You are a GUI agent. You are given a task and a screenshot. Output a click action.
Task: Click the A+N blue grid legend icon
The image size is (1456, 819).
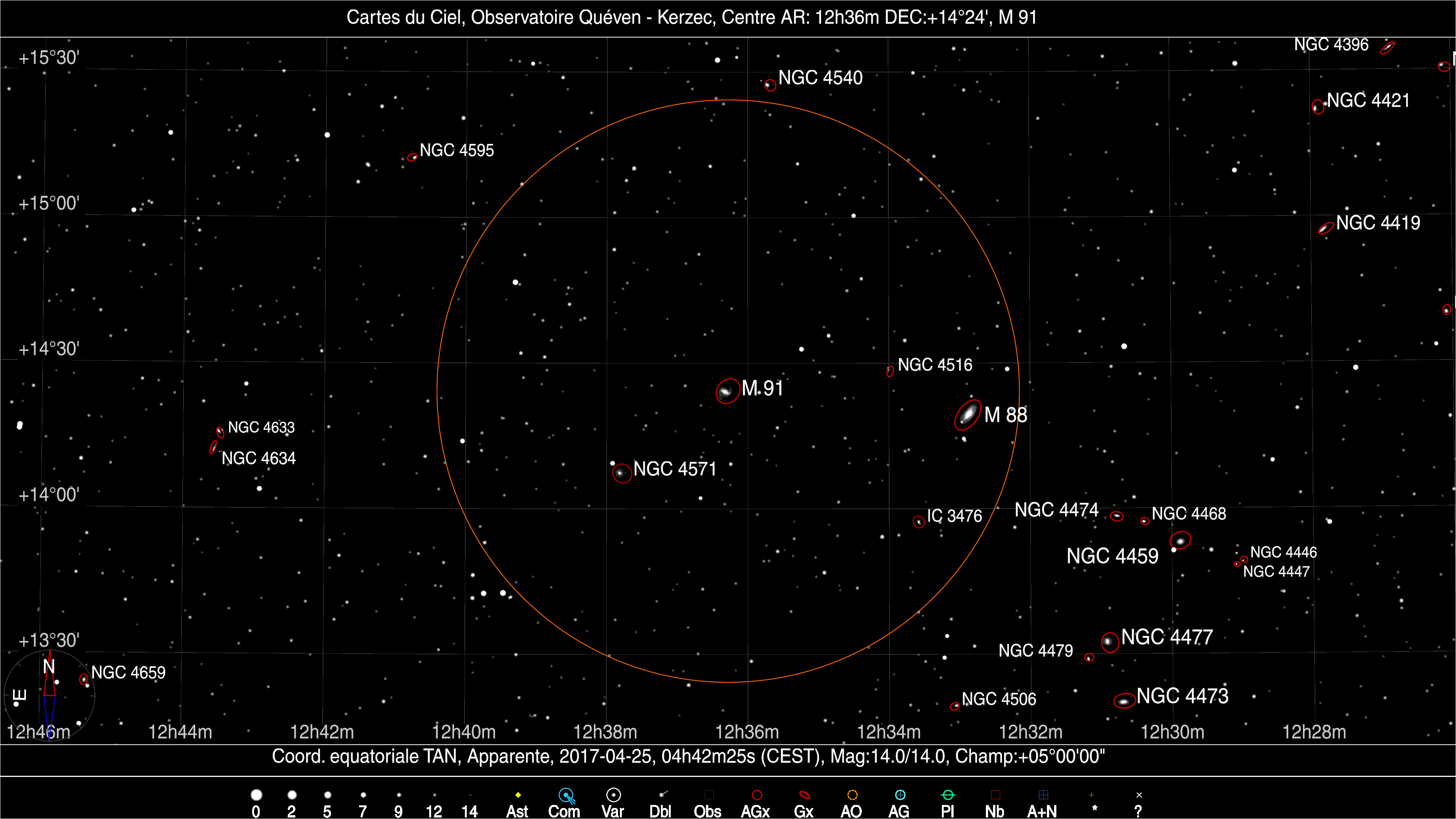coord(1043,795)
